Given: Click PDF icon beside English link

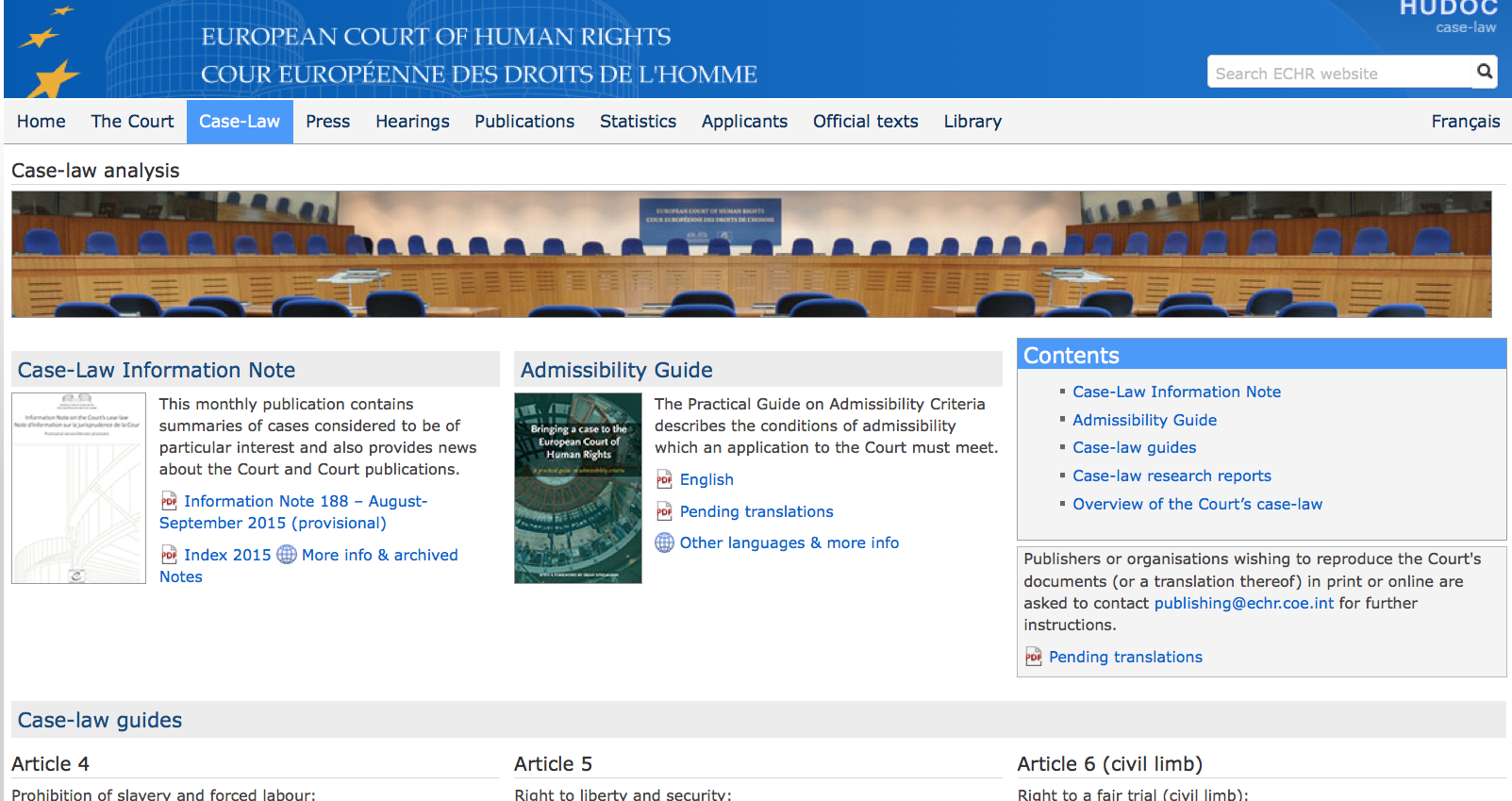Looking at the screenshot, I should coord(664,480).
